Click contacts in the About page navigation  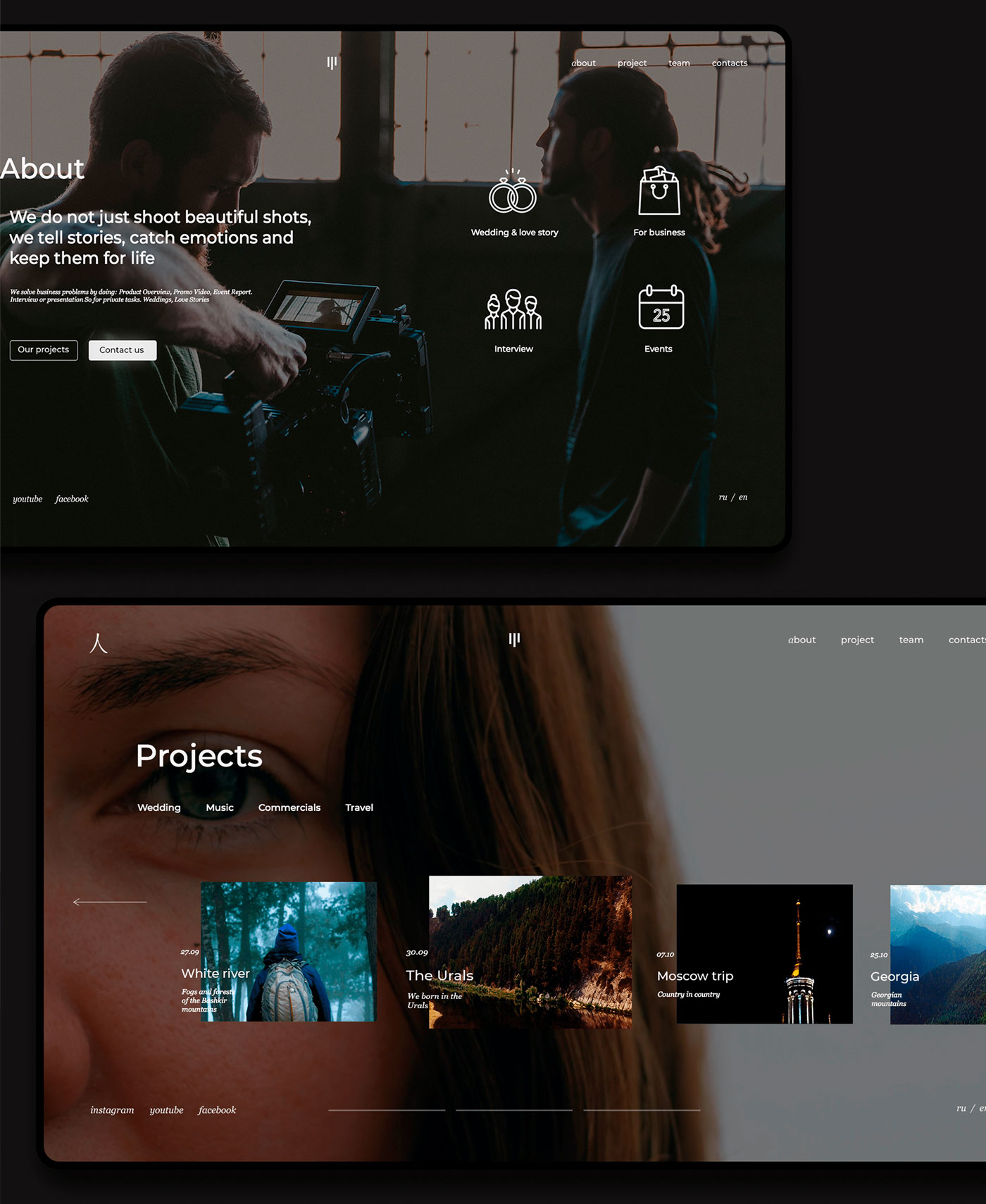point(730,63)
